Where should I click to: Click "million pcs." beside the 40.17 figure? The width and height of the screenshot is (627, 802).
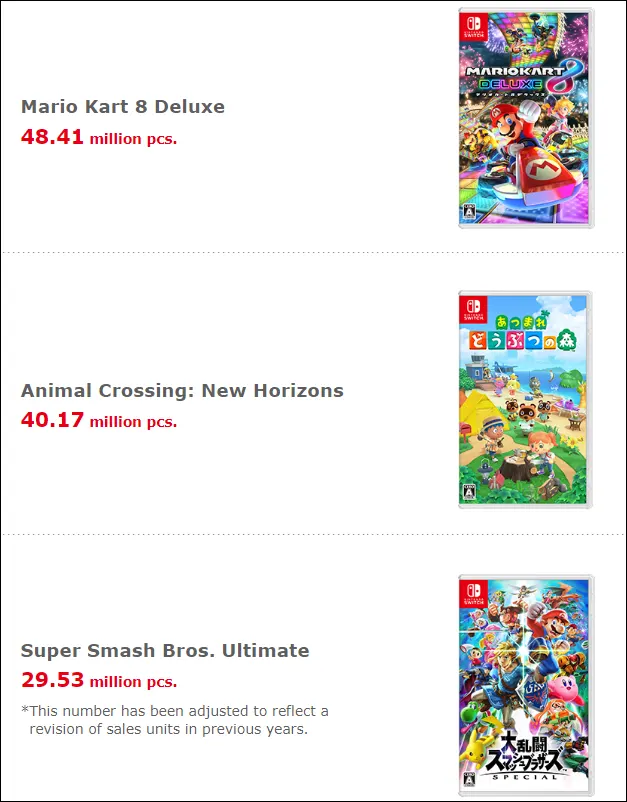coord(133,422)
